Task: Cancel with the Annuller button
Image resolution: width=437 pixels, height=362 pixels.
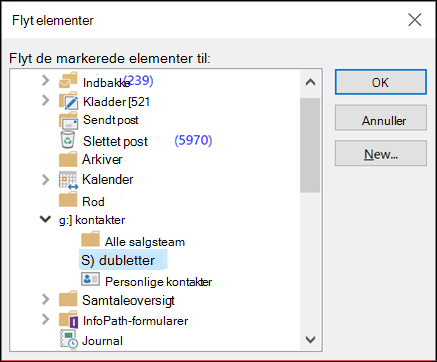Action: tap(381, 118)
